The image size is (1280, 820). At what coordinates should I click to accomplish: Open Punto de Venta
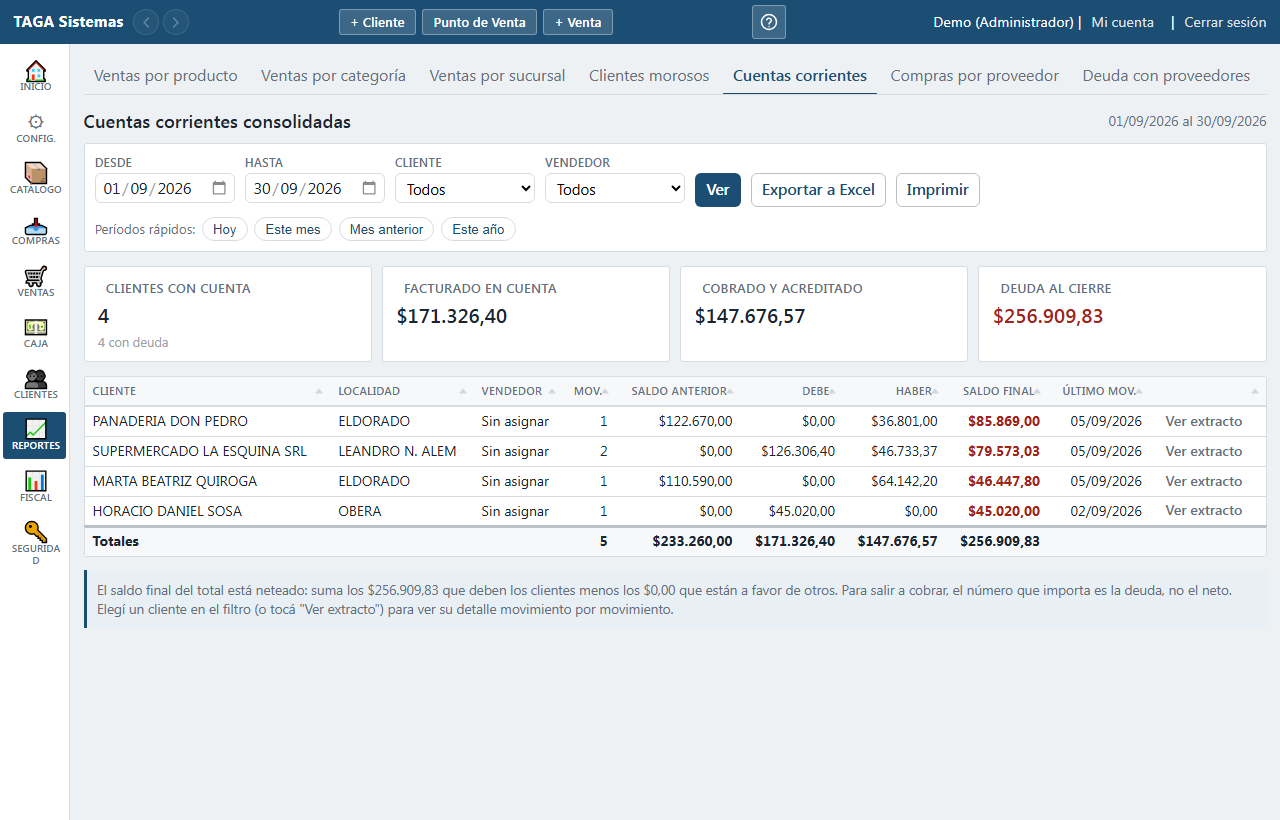(479, 22)
